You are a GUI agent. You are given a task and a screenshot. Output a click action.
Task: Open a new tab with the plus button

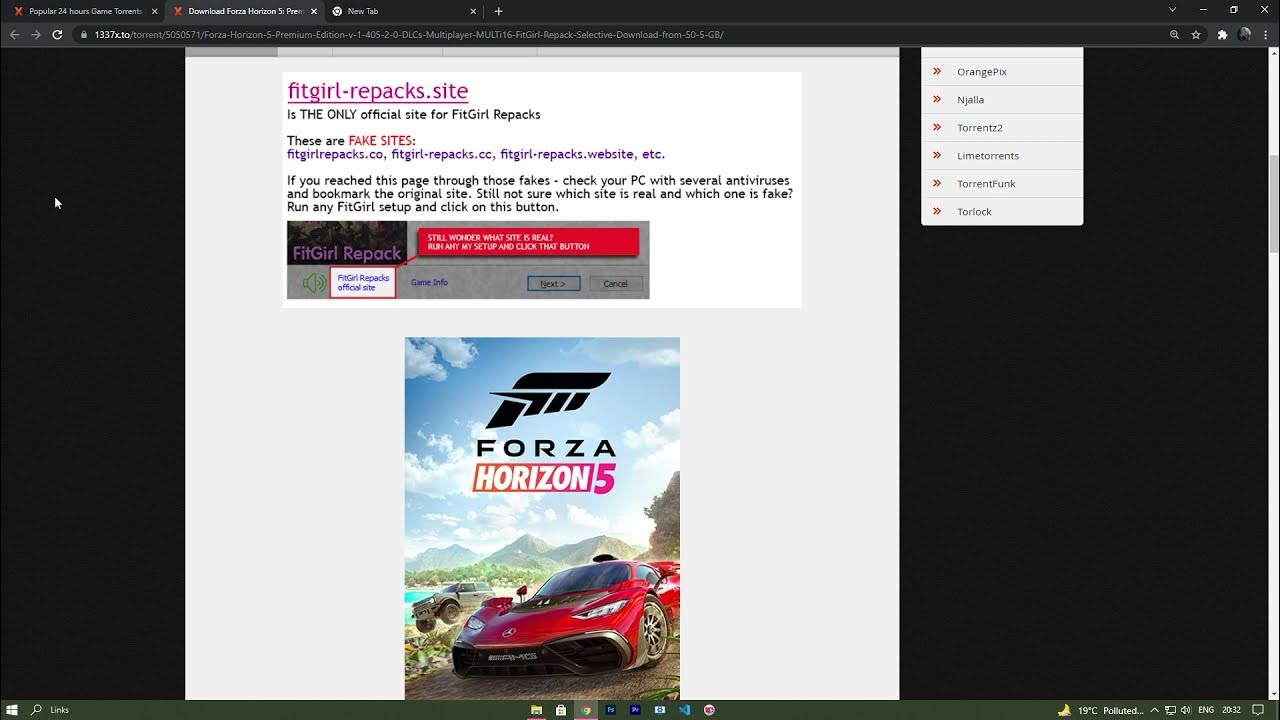point(498,11)
